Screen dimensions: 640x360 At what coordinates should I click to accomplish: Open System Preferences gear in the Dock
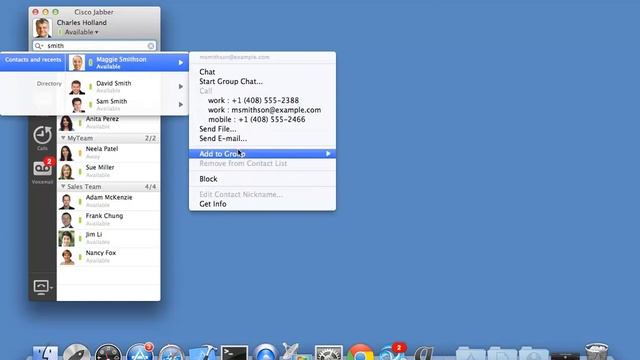pyautogui.click(x=329, y=353)
